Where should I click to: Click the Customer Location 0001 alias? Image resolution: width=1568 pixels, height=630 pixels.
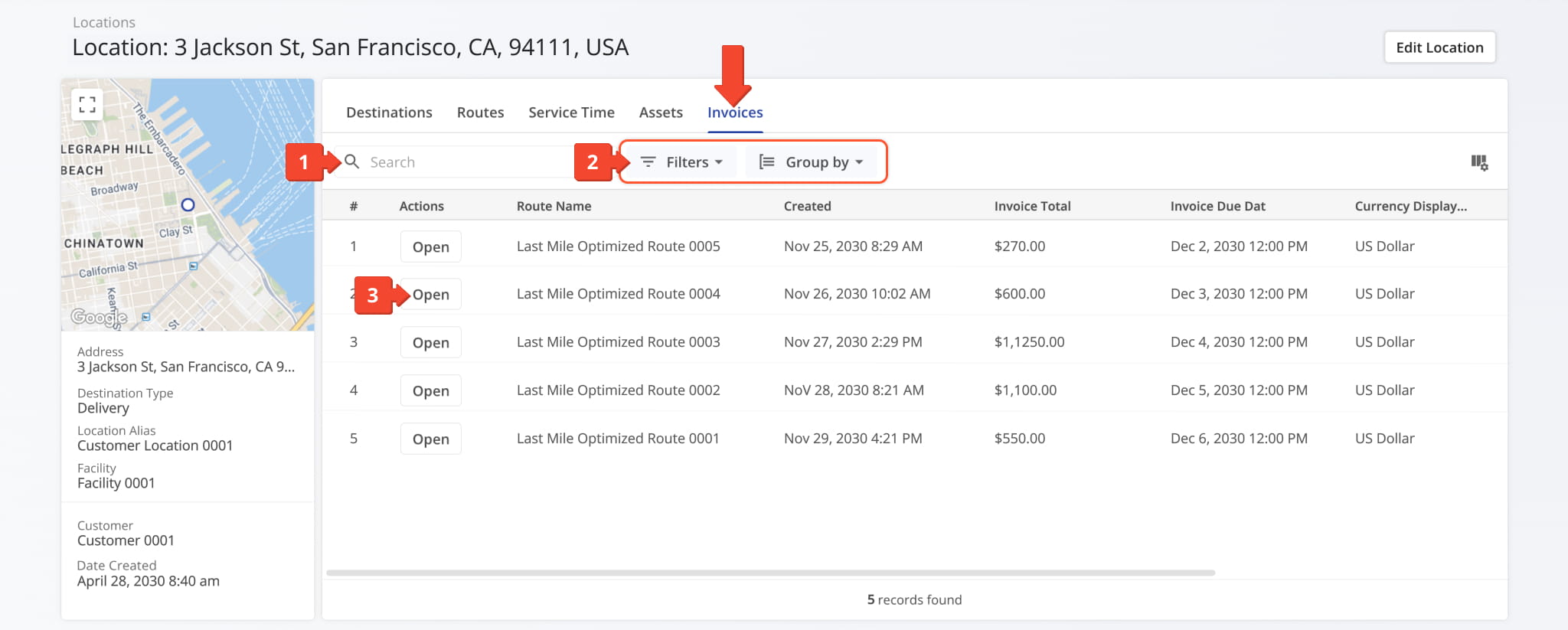[155, 446]
